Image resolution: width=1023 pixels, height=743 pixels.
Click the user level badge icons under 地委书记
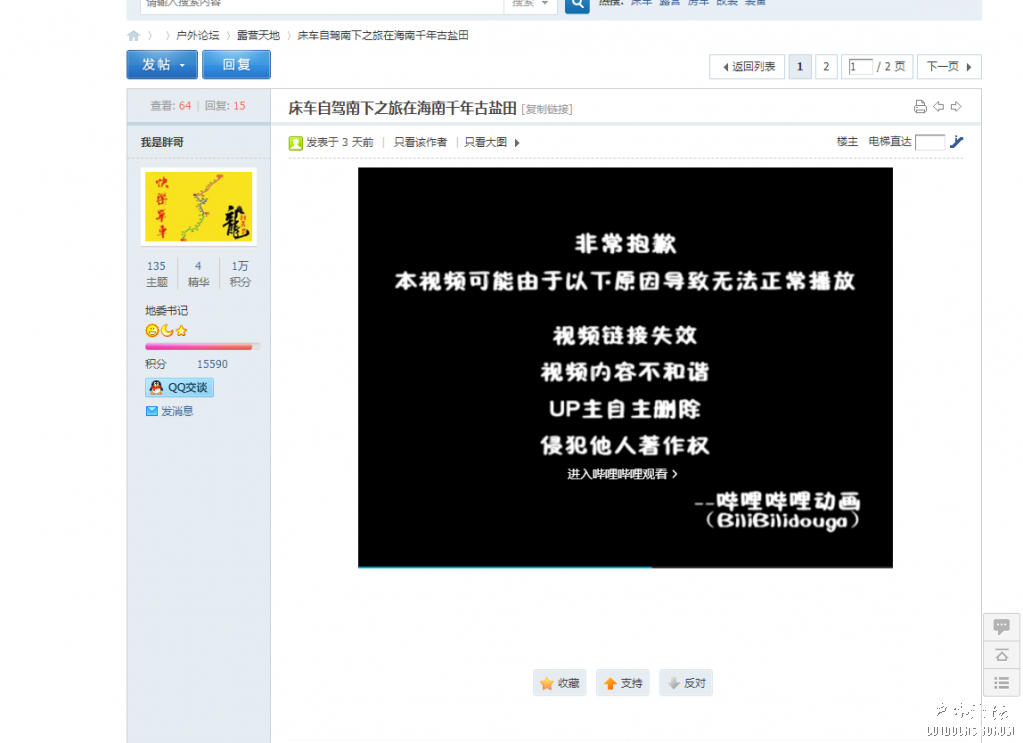pos(166,331)
